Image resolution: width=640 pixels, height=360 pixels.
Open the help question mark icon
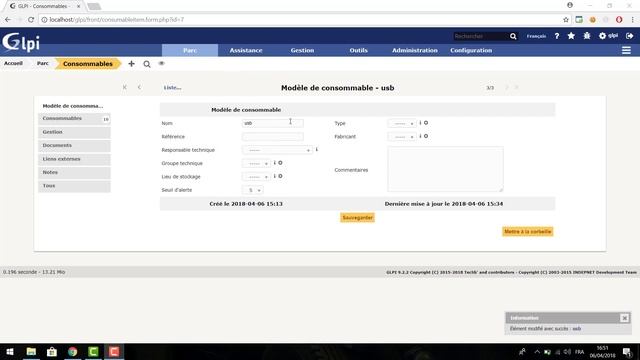point(557,36)
